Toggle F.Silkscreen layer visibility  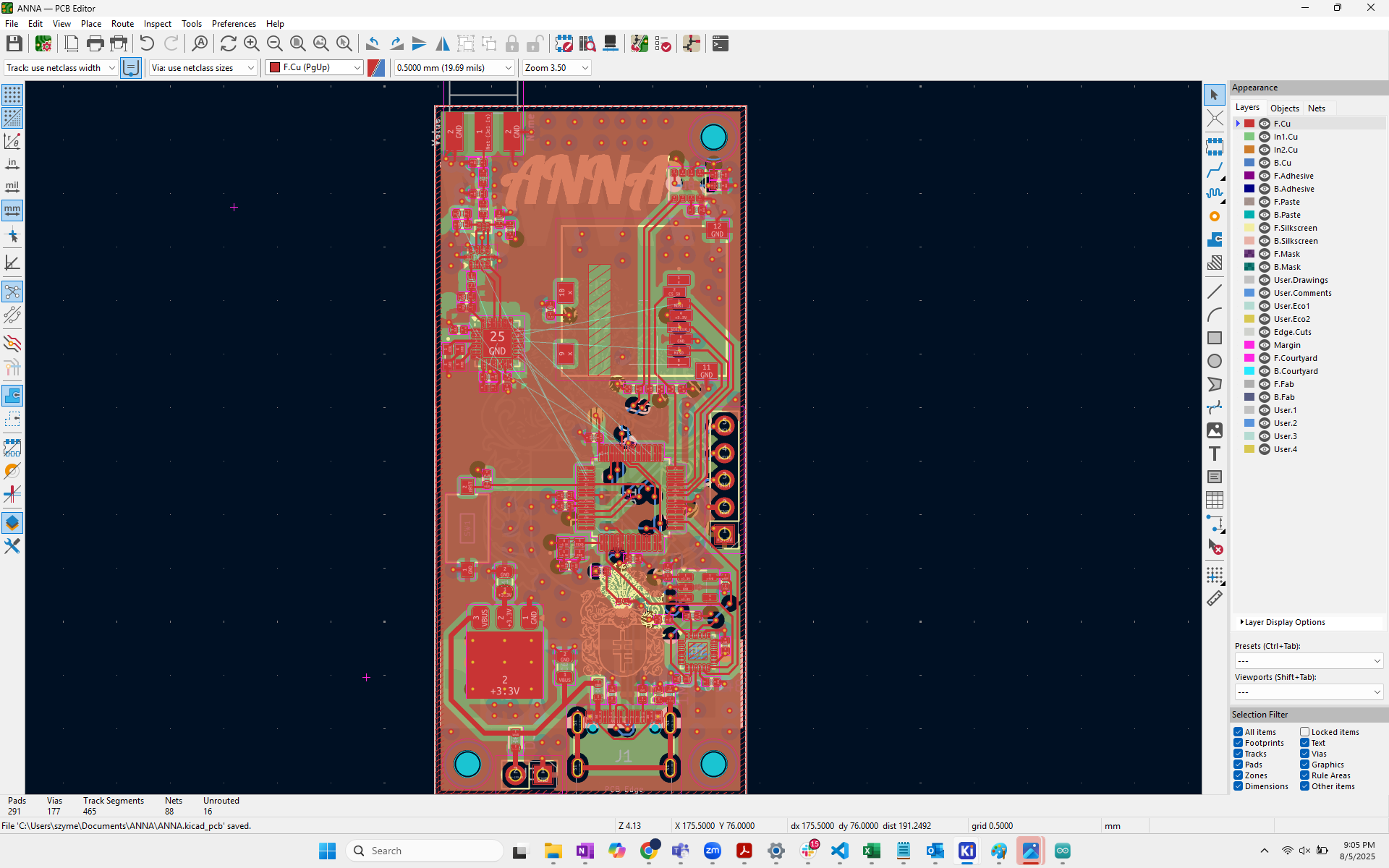1265,228
